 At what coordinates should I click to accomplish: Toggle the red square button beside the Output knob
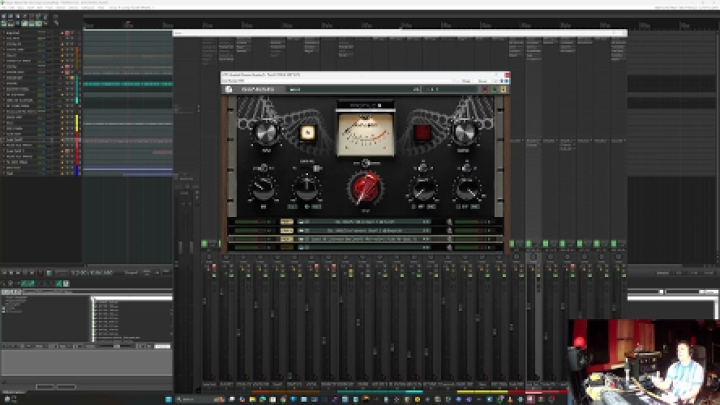click(x=422, y=133)
